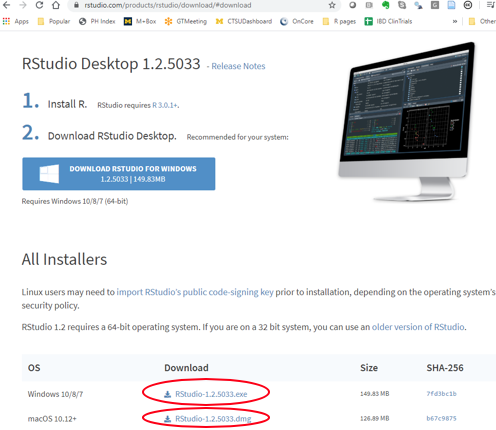Screen dimensions: 496x430
Task: Click the 'All Installers' heading
Action: 64,259
